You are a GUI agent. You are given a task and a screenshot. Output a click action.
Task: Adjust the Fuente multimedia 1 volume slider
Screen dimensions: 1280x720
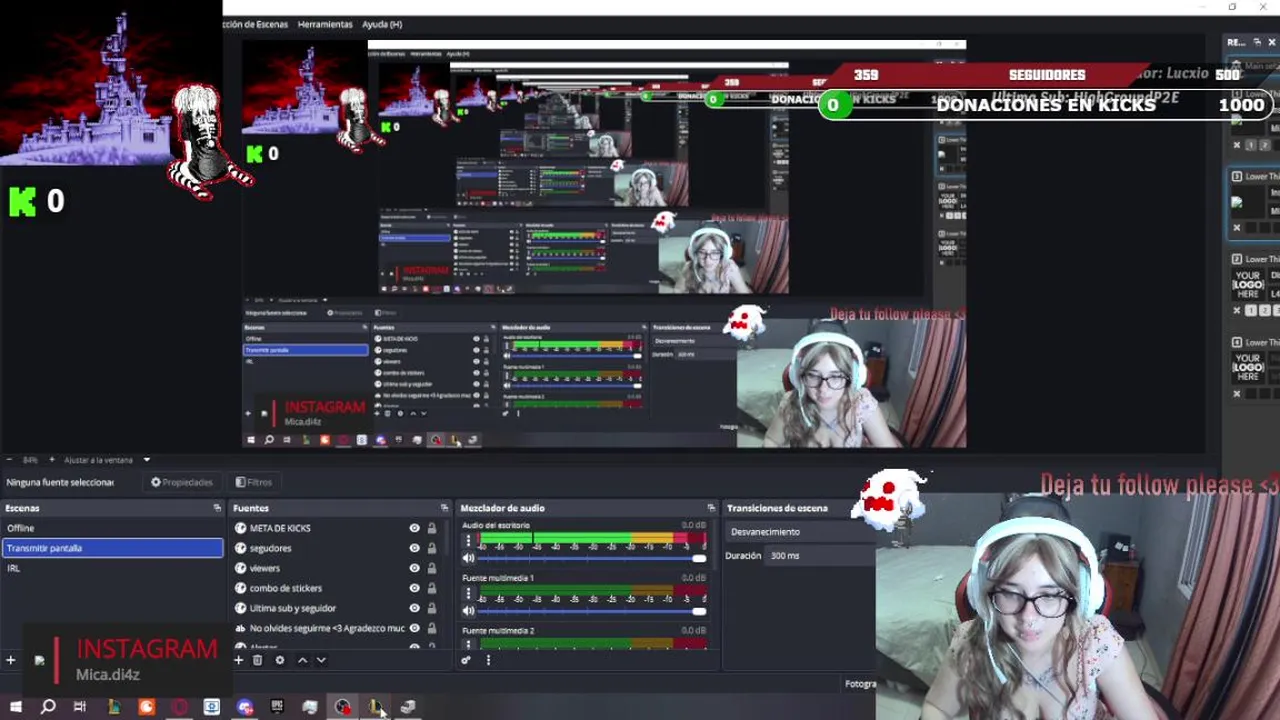pos(592,610)
